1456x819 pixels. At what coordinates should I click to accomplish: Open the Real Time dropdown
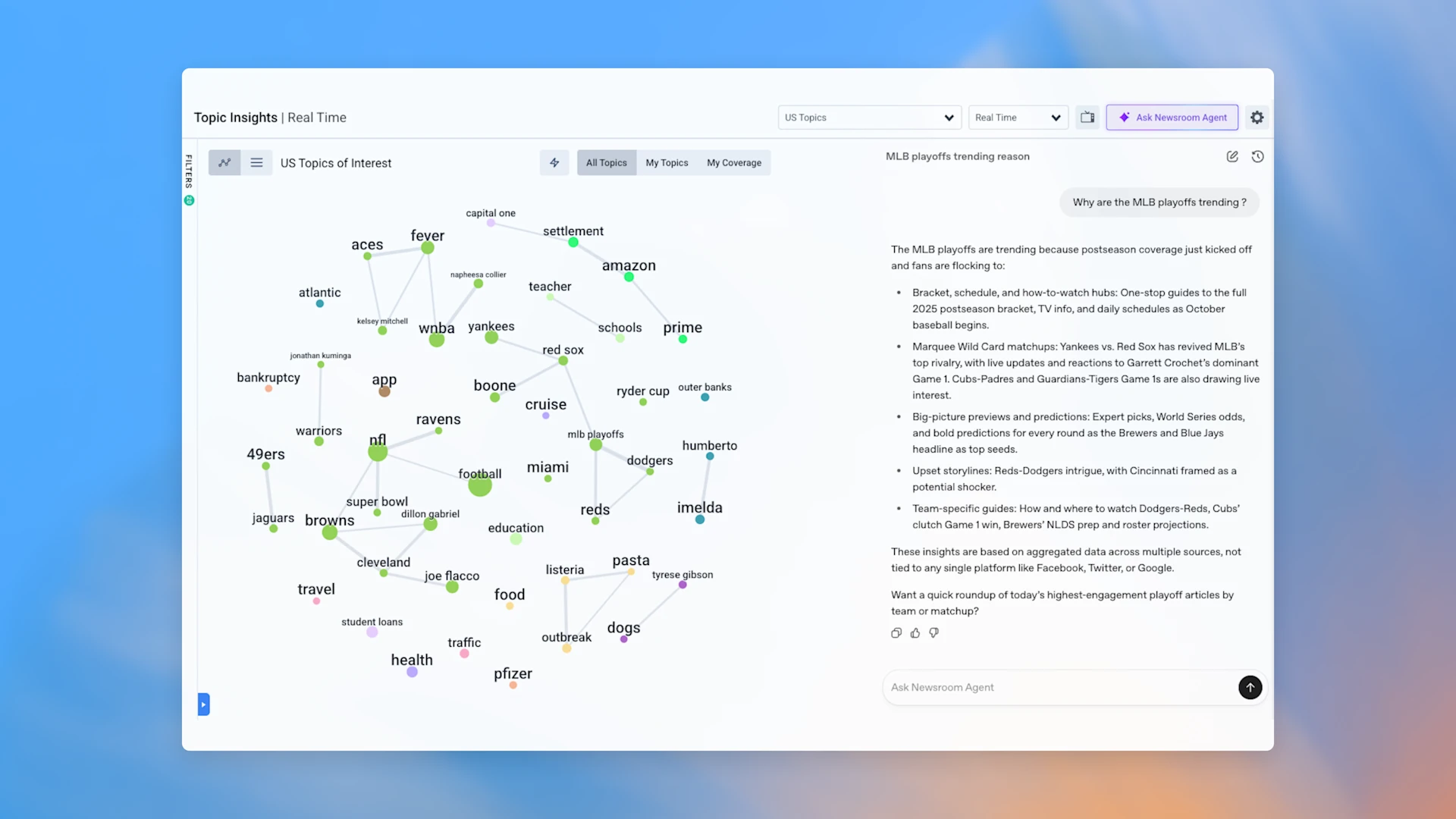1018,118
